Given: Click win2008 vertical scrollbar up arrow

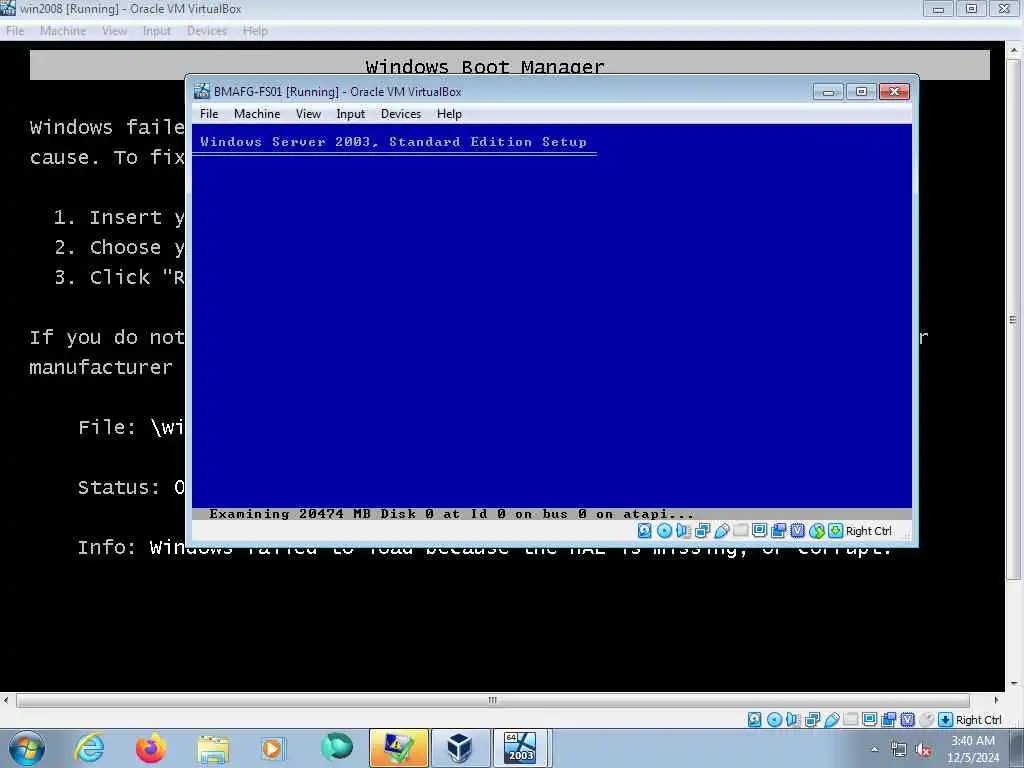Looking at the screenshot, I should point(1013,50).
